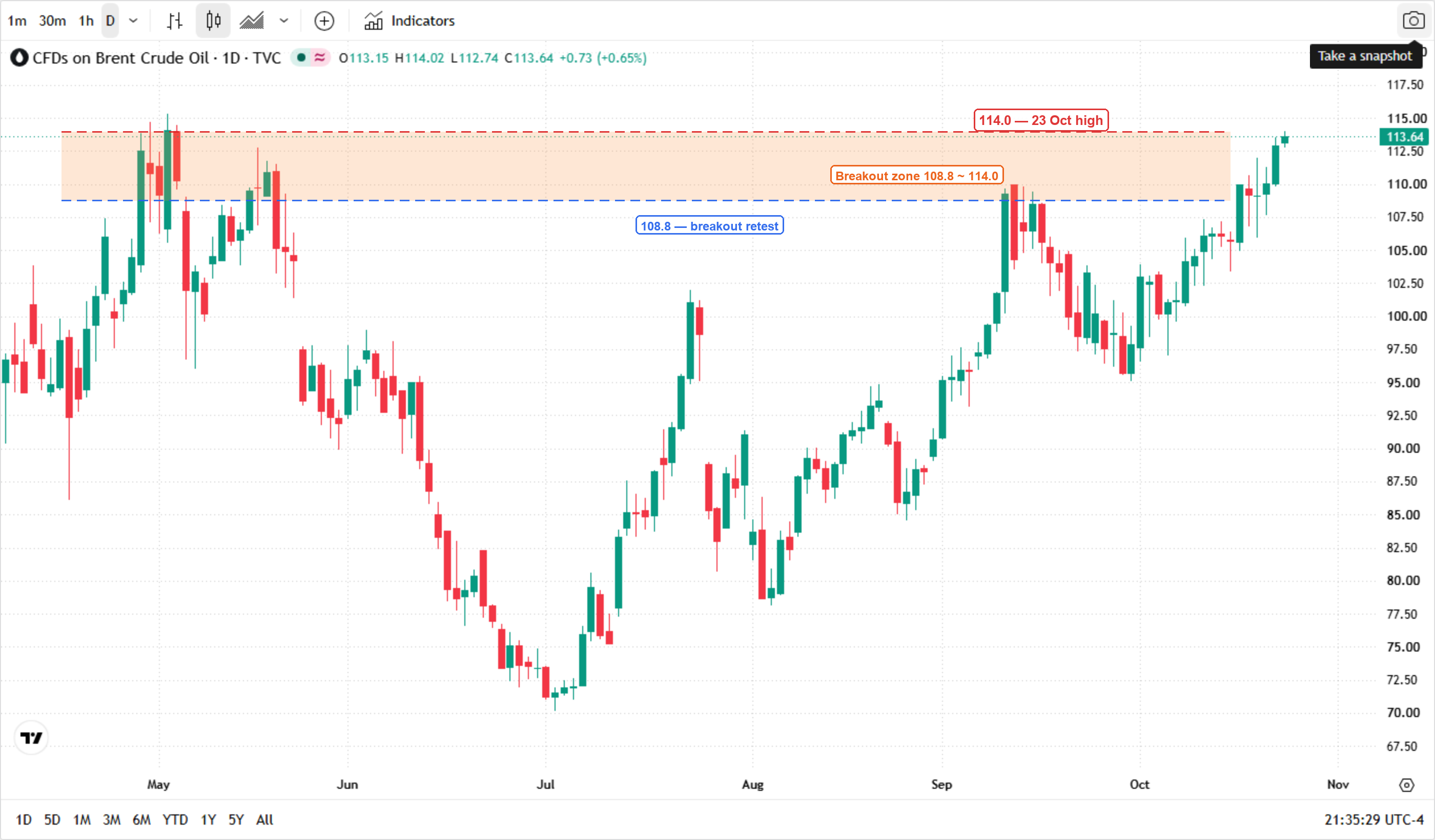Screen dimensions: 1435x840
Task: Select the 6M date range
Action: point(142,820)
